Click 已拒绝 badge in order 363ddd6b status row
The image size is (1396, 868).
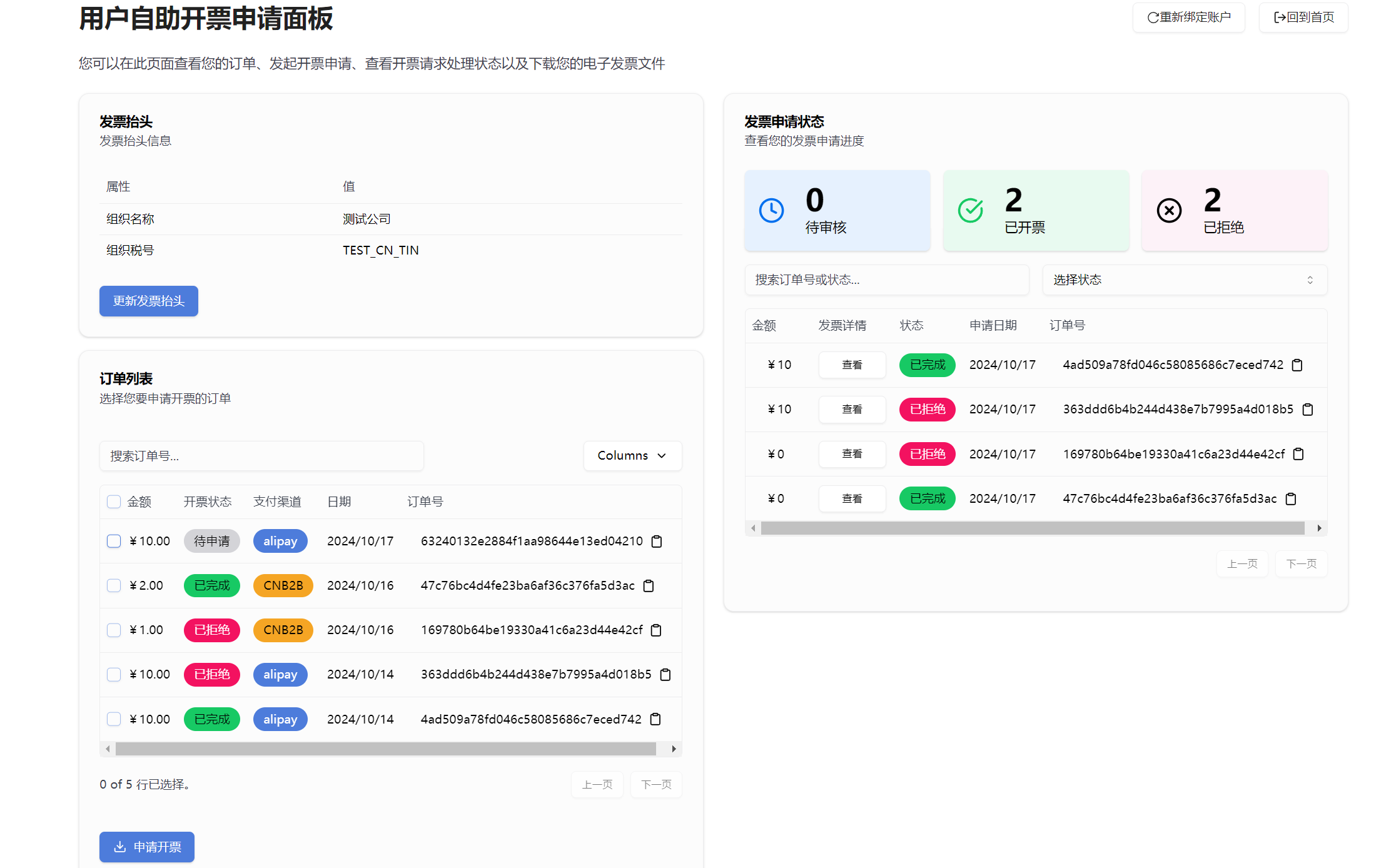[x=928, y=410]
